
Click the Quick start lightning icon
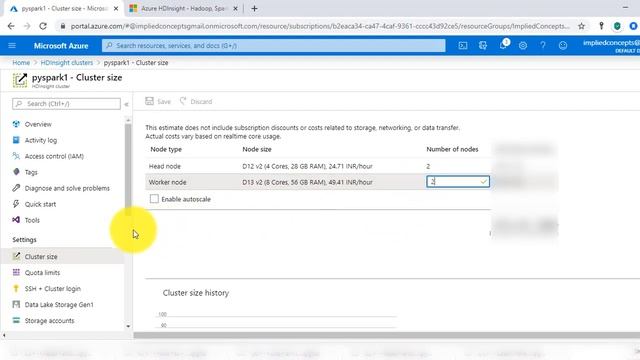tap(16, 204)
